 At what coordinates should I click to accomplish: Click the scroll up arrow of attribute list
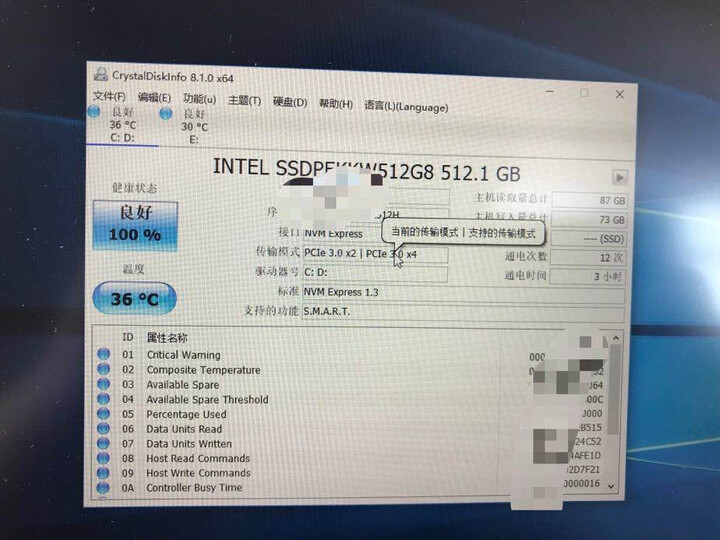(x=616, y=338)
